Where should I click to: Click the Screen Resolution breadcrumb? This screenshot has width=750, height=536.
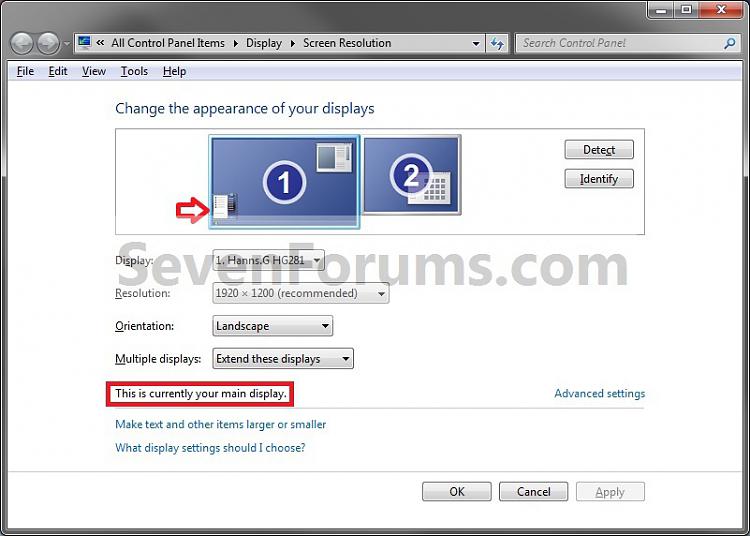pos(347,43)
